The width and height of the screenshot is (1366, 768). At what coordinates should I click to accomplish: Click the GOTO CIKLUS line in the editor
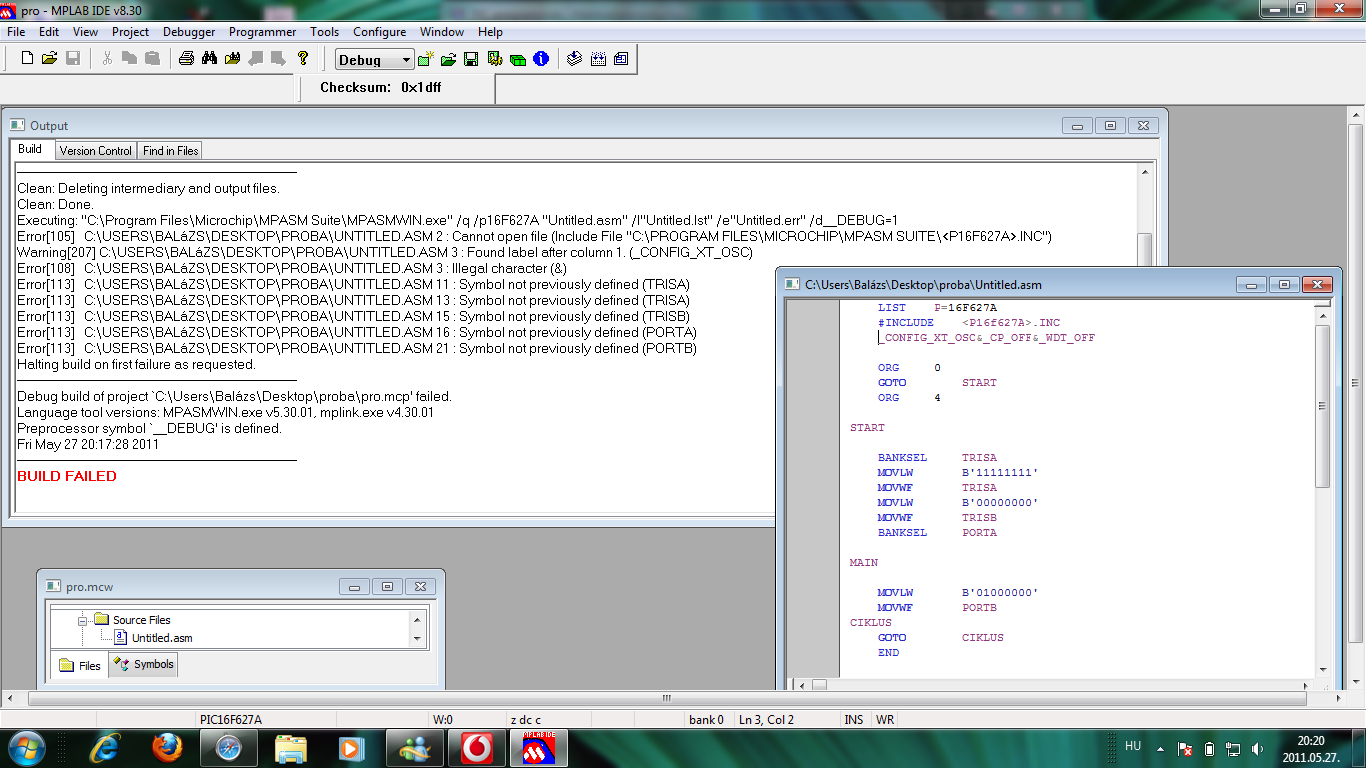(x=940, y=638)
